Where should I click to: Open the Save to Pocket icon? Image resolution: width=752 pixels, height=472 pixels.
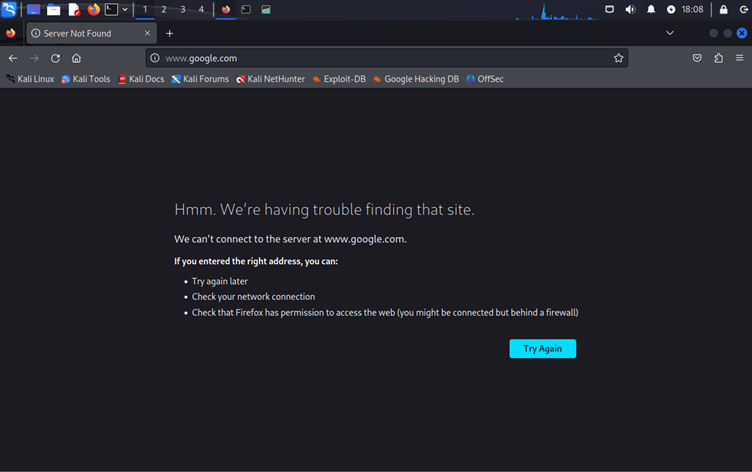(x=697, y=58)
